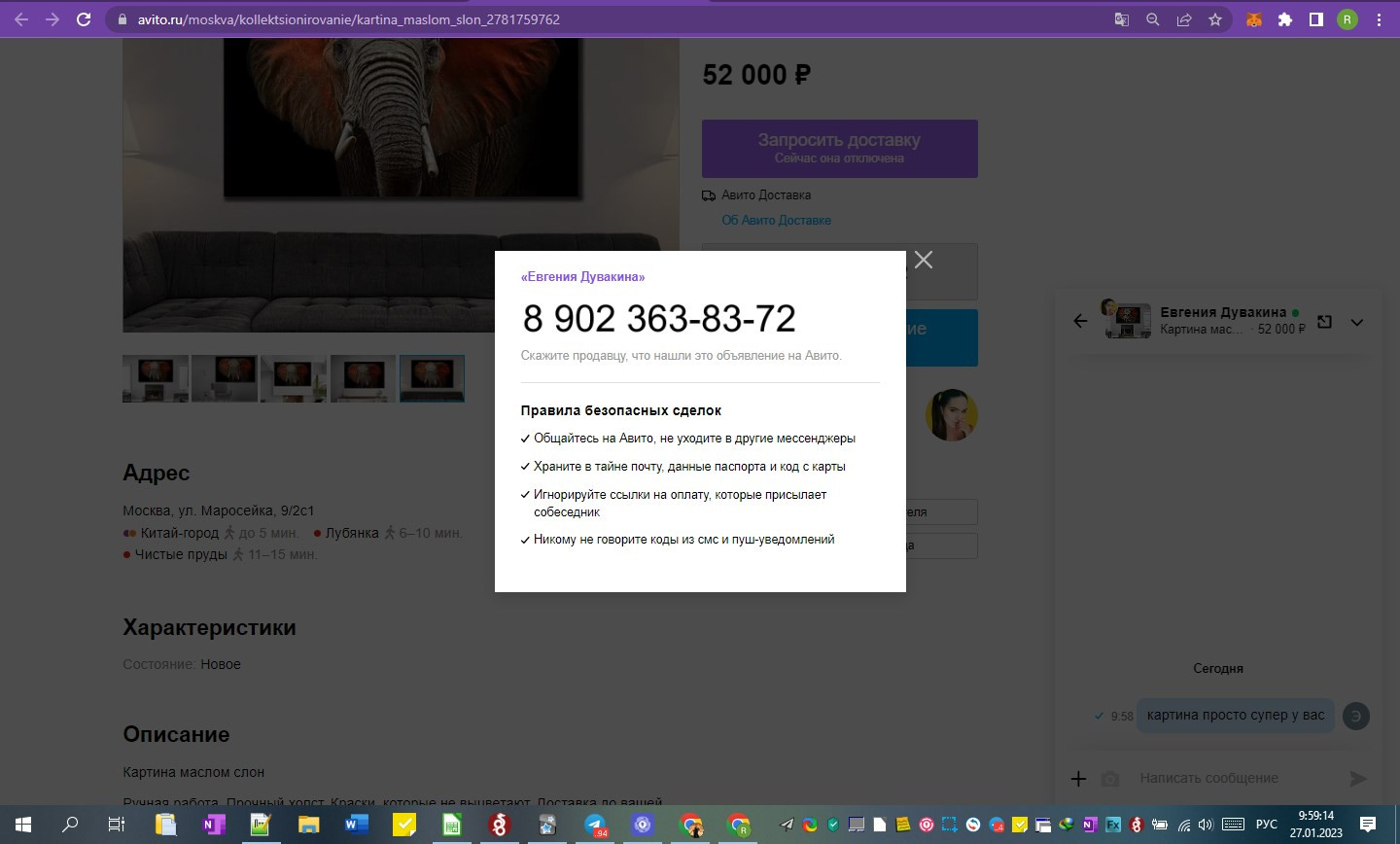Click the Чистые пруды metro station text
The height and width of the screenshot is (844, 1400).
click(181, 554)
